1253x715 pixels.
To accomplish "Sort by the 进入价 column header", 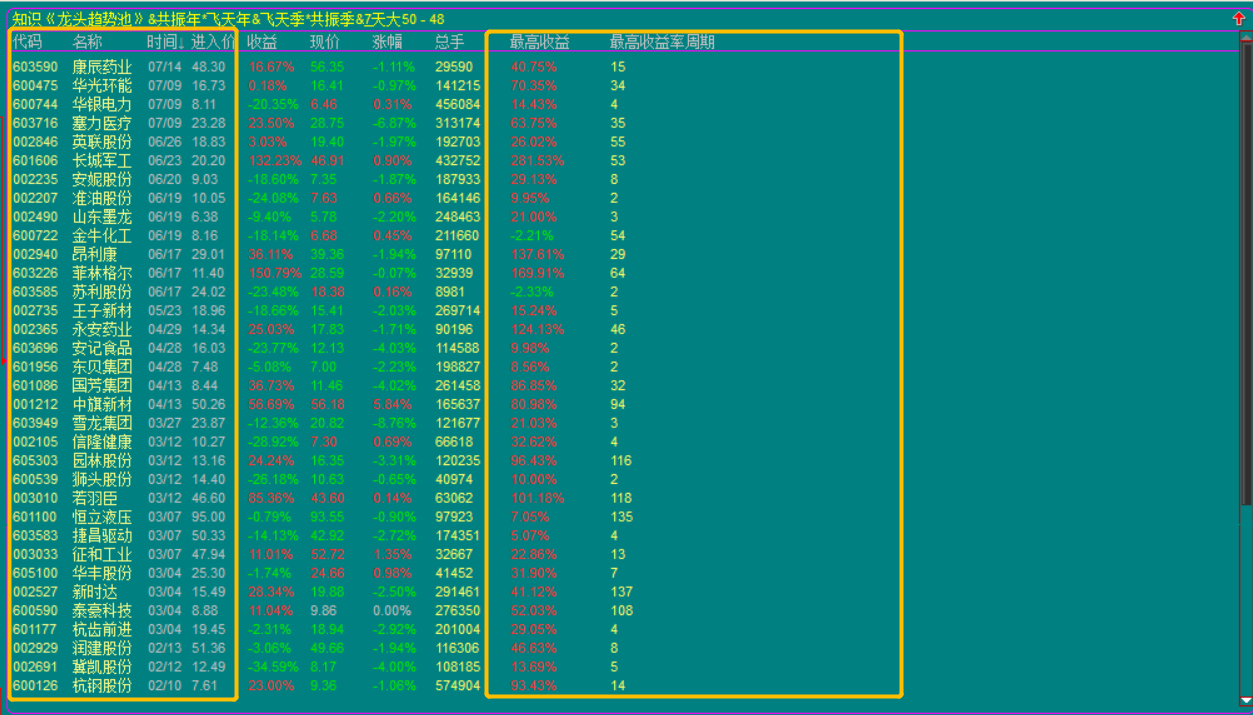I will 213,42.
